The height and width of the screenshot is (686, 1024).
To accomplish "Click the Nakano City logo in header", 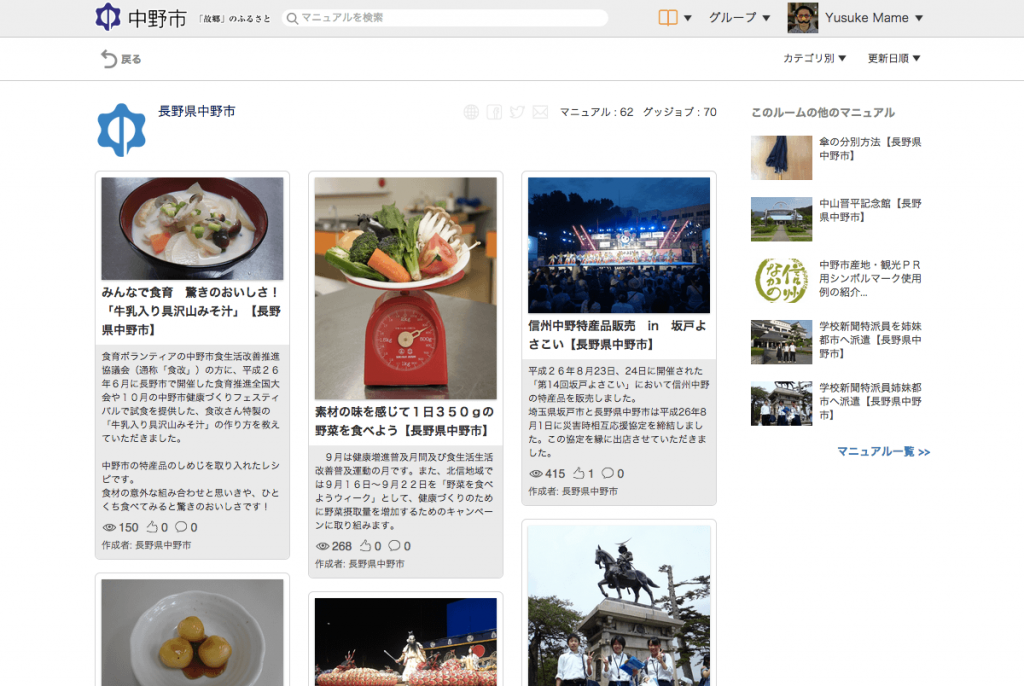I will point(108,17).
